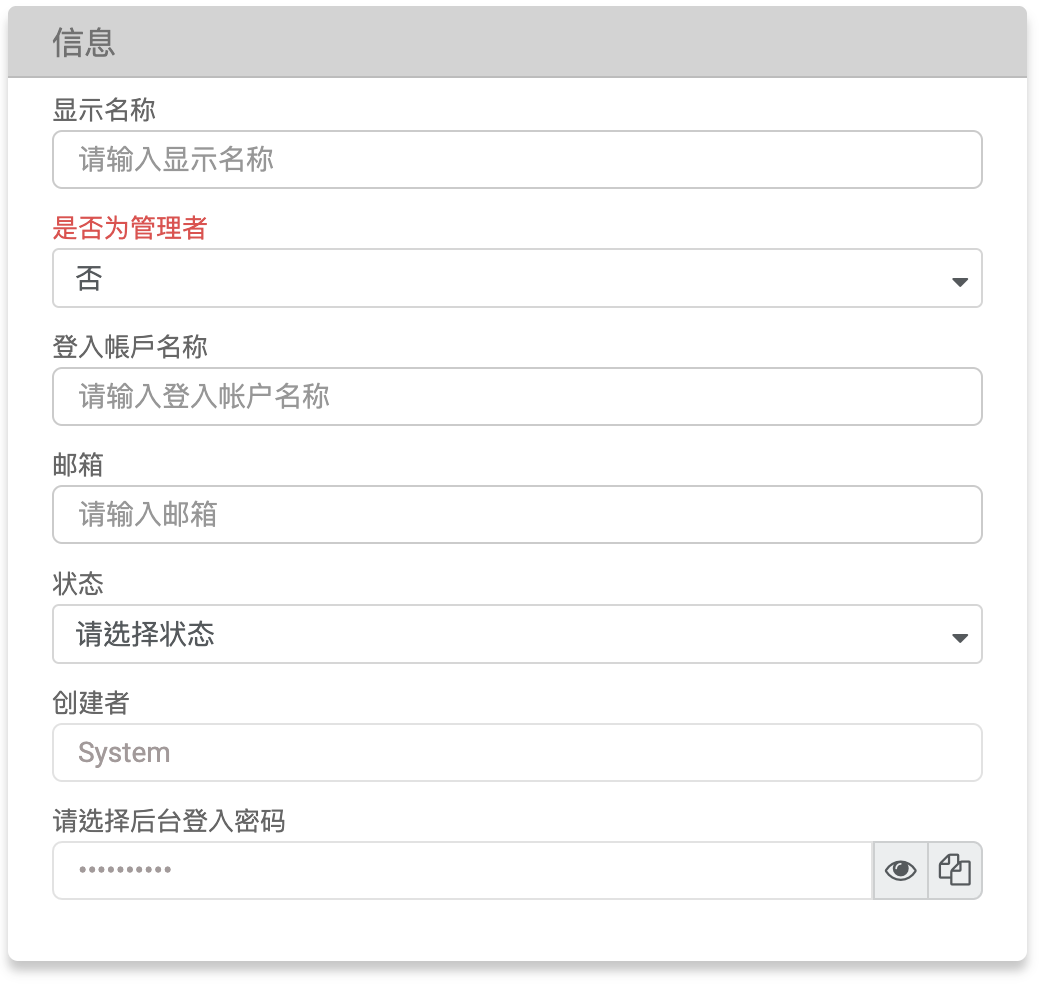Show the password with the eye icon

tap(900, 870)
